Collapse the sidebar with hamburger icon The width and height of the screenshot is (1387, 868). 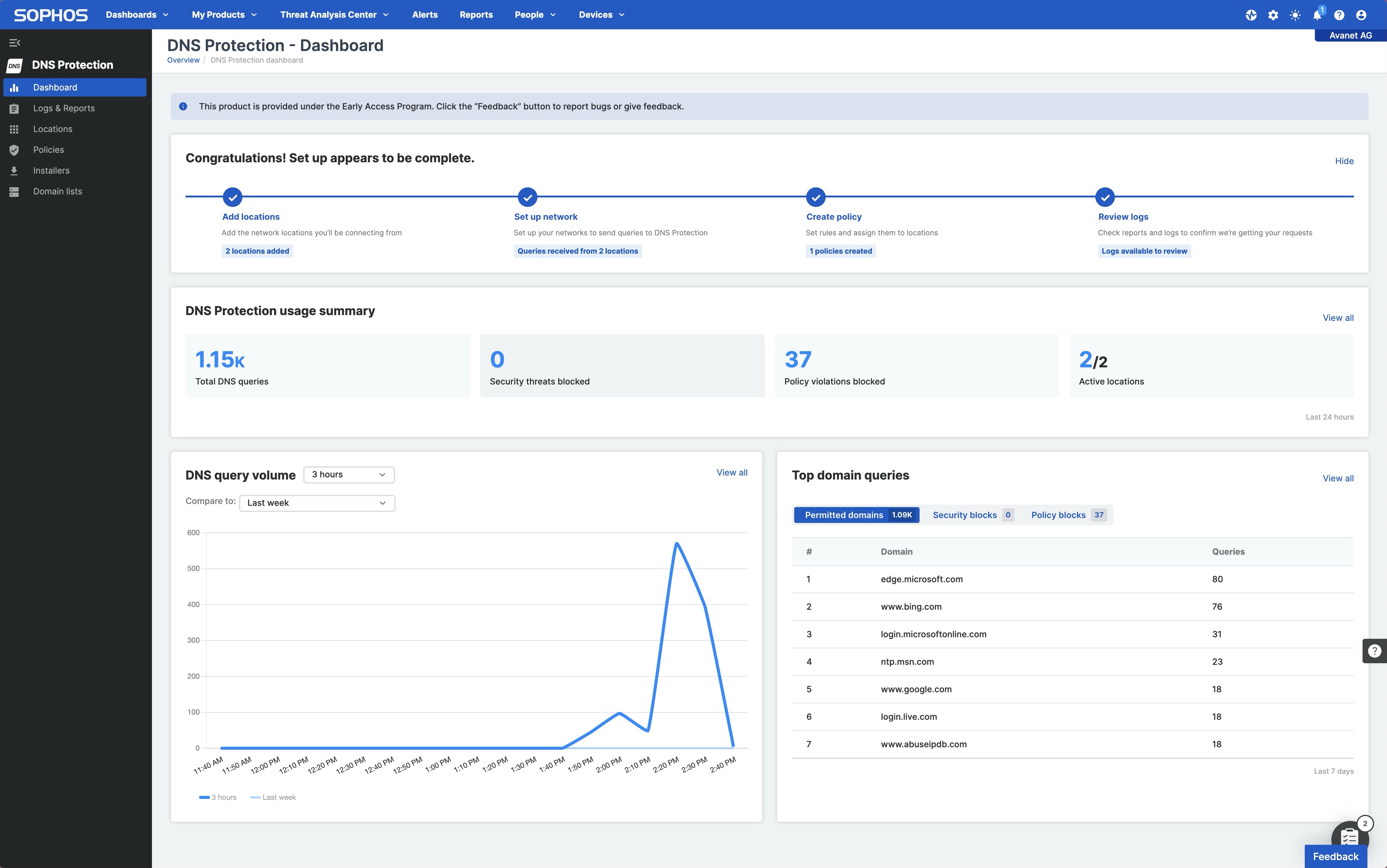pyautogui.click(x=15, y=42)
